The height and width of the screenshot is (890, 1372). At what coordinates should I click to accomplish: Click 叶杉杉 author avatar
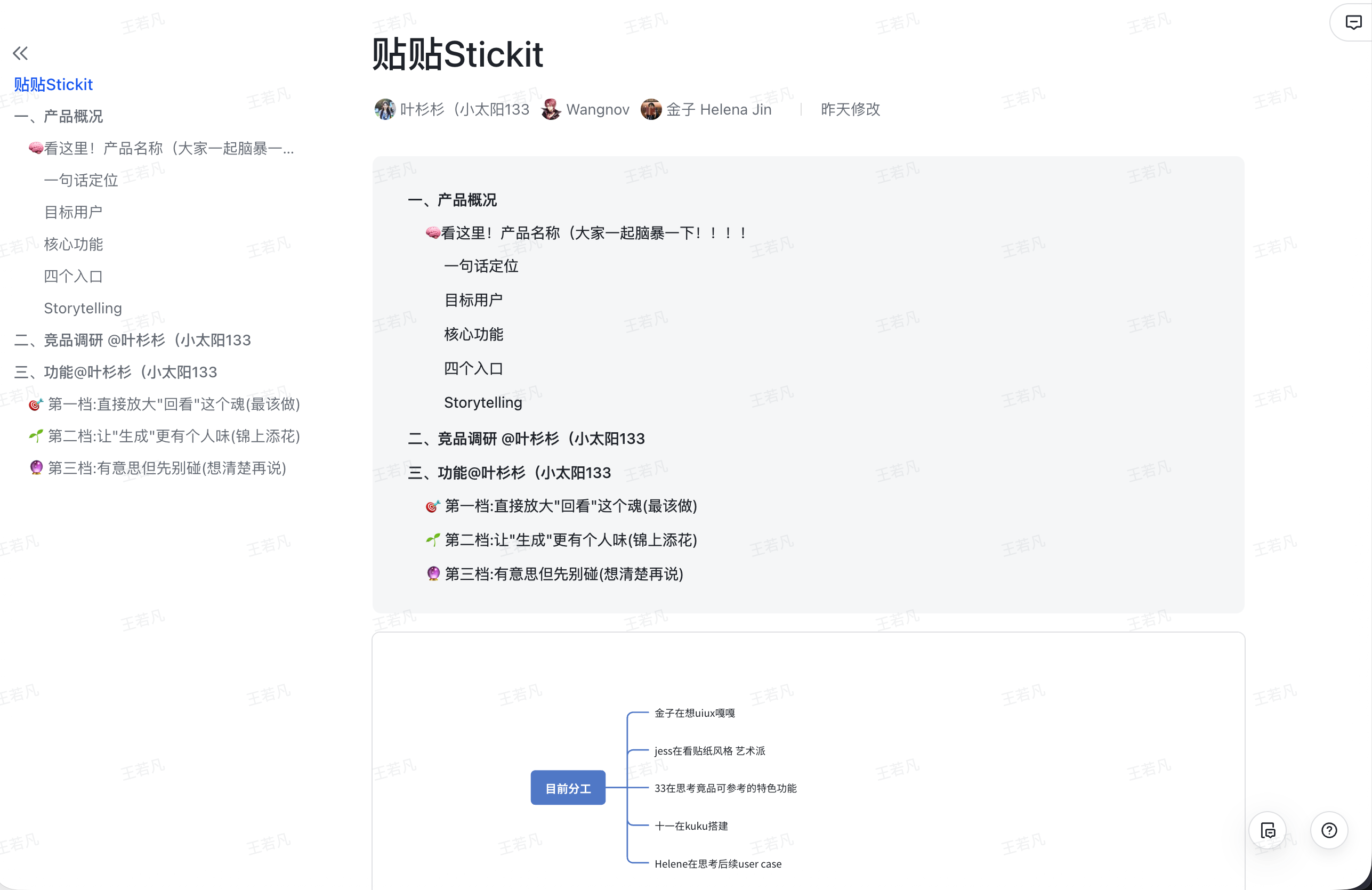pyautogui.click(x=384, y=109)
